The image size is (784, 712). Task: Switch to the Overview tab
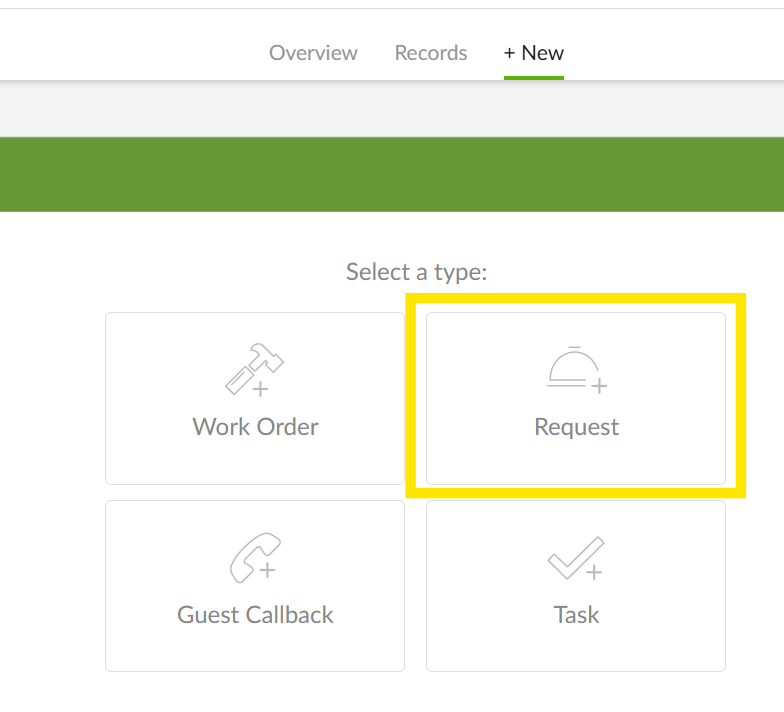313,53
